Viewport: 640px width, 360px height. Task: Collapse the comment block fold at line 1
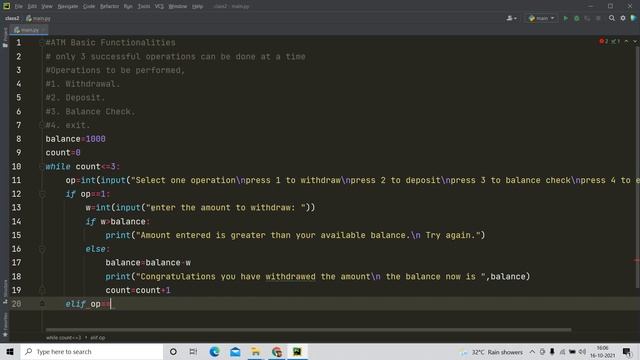click(x=42, y=42)
